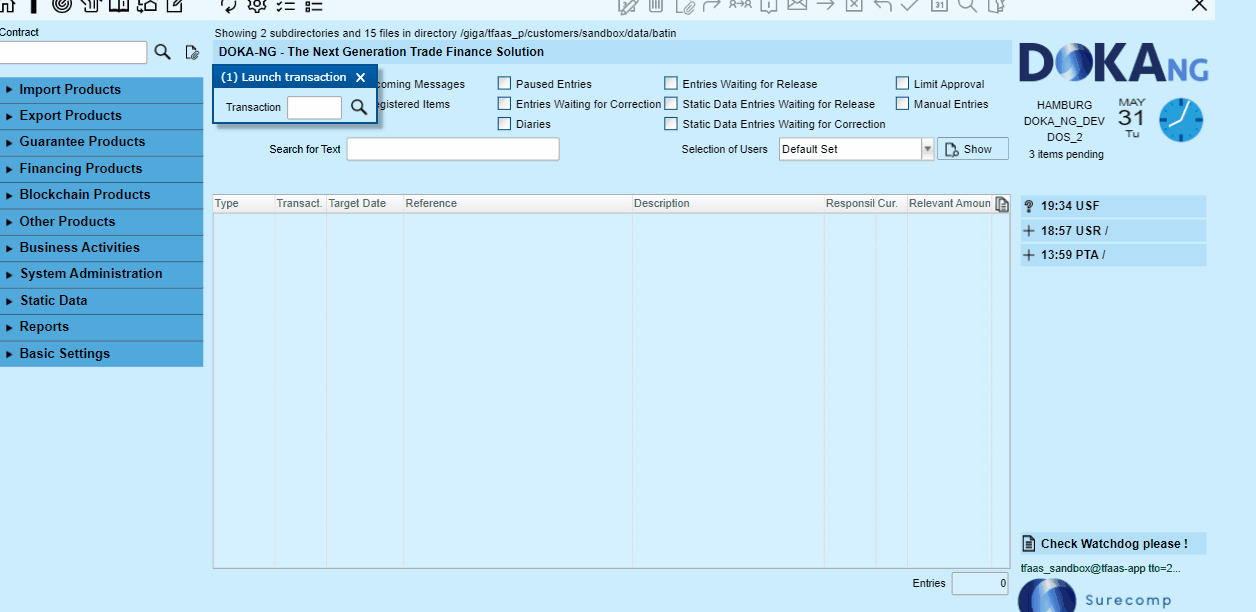Expand the Import Products menu
This screenshot has height=612, width=1256.
pyautogui.click(x=101, y=89)
